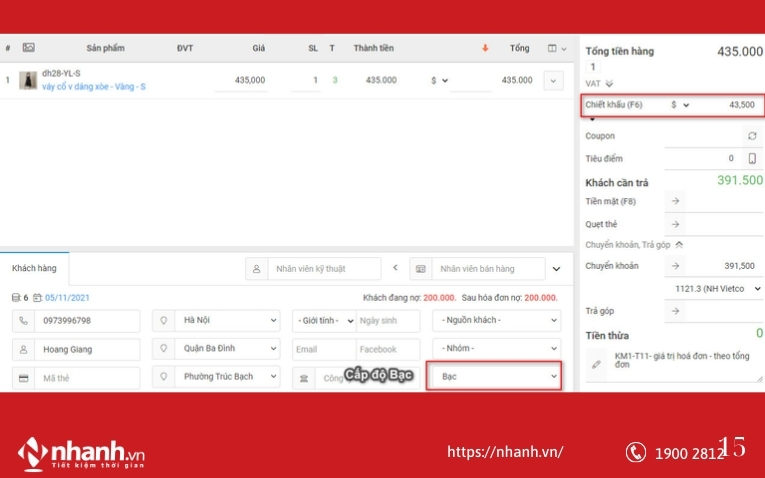Image resolution: width=765 pixels, height=478 pixels.
Task: Click the arrow icon next to Quẹt thẻ
Action: 676,224
